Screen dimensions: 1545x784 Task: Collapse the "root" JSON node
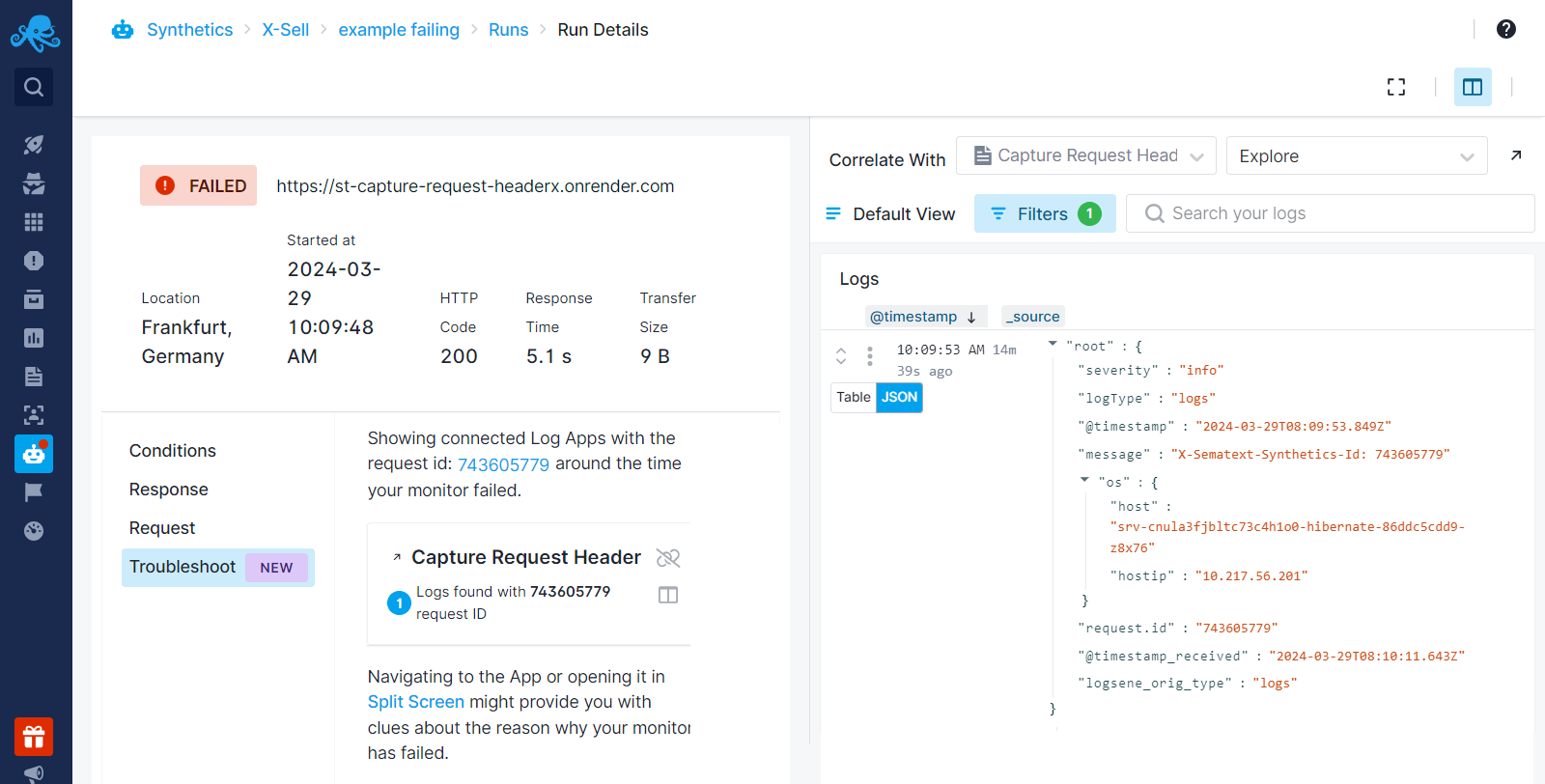pos(1053,344)
